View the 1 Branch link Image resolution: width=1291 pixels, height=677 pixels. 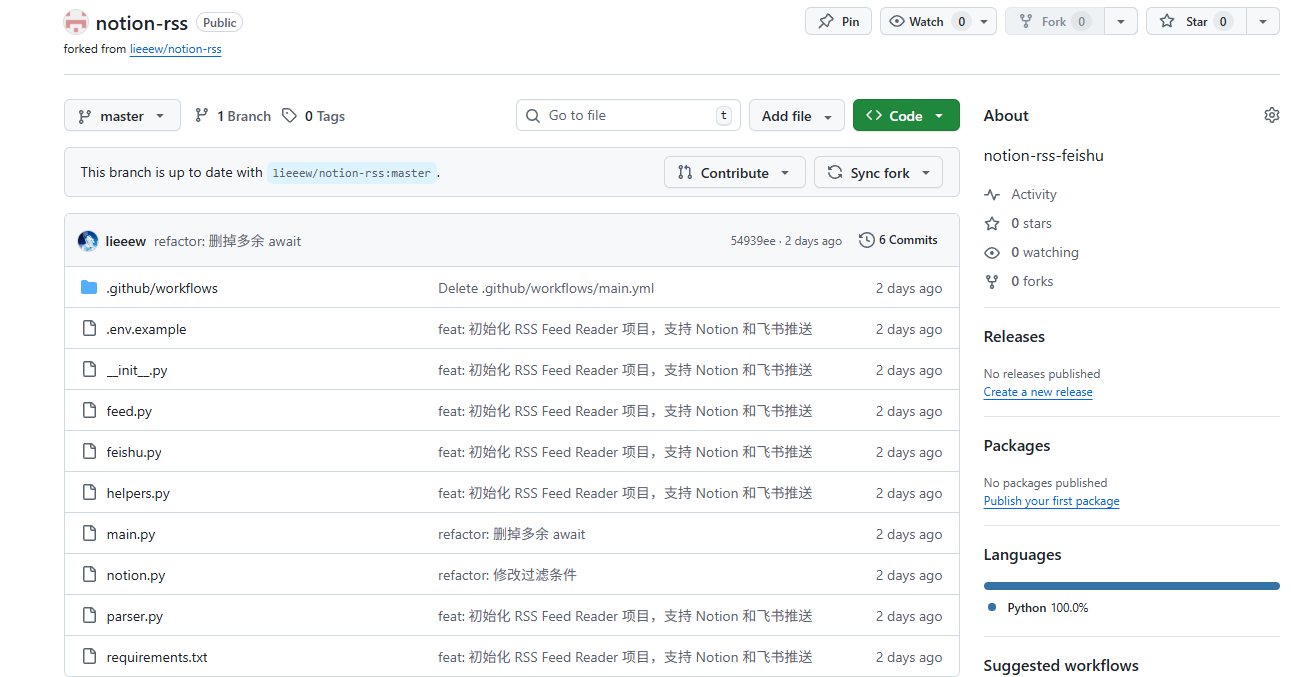[232, 116]
